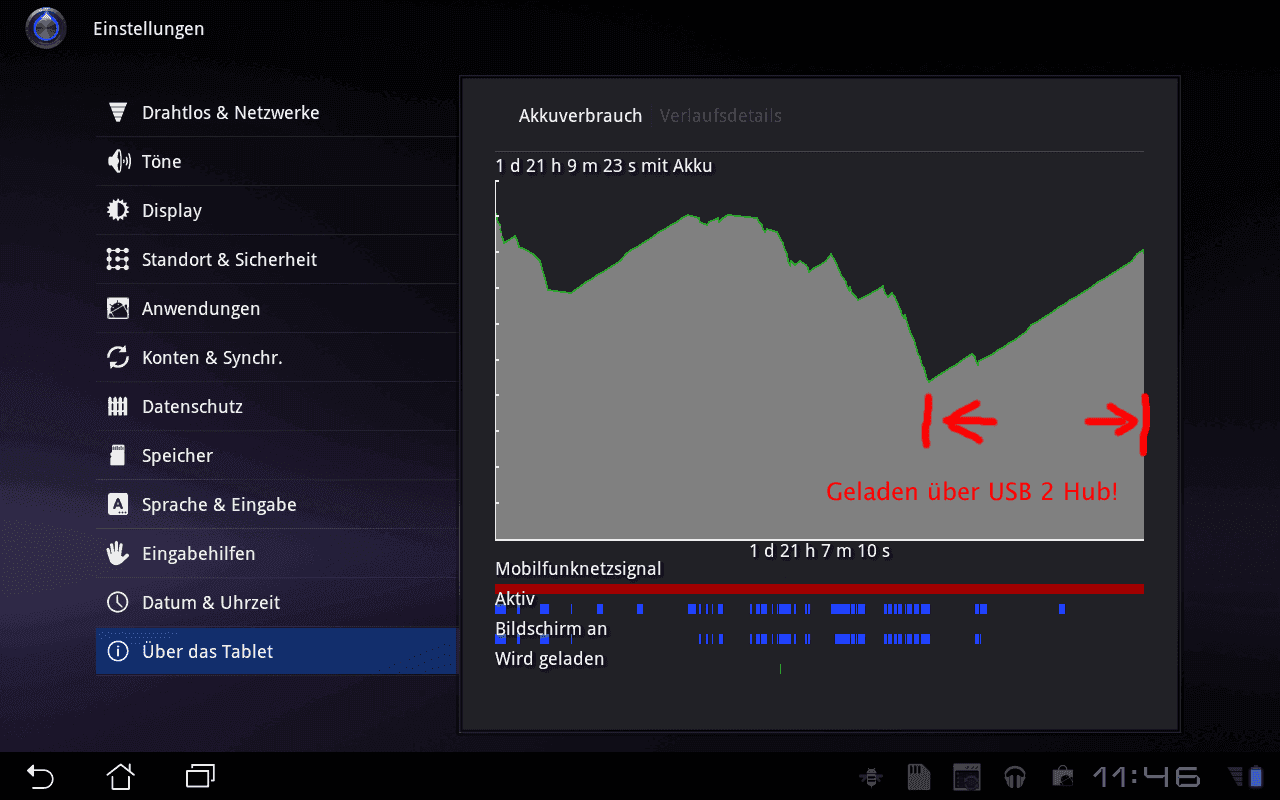
Task: Select the Über das Tablet entry
Action: pos(276,651)
